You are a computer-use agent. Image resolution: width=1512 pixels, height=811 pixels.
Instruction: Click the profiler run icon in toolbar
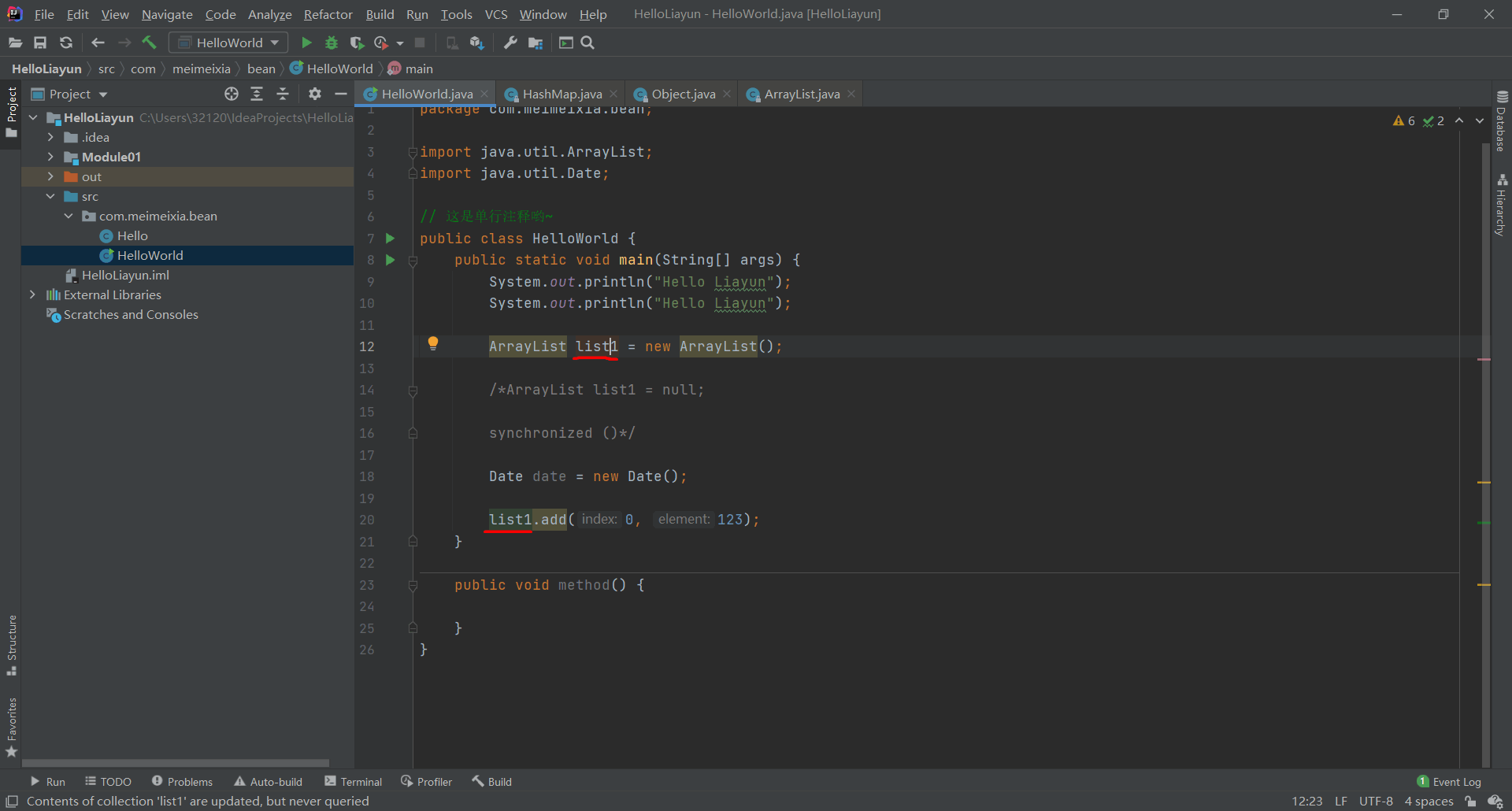[x=381, y=43]
